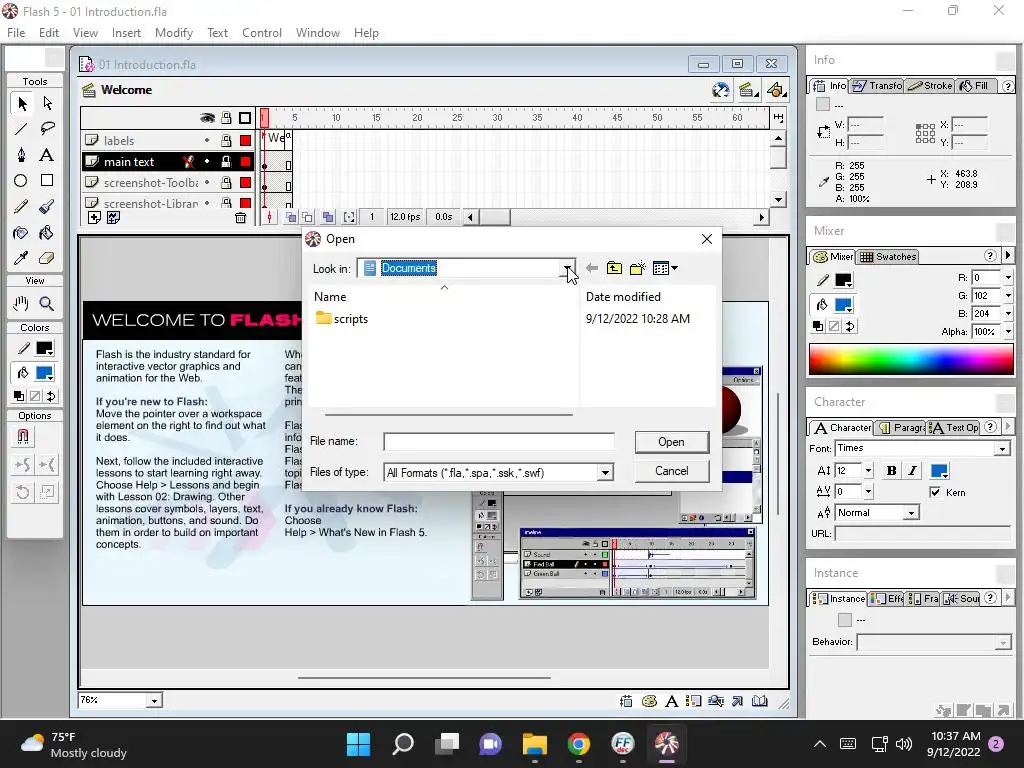Select the Brush tool
1024x768 pixels.
tap(47, 207)
